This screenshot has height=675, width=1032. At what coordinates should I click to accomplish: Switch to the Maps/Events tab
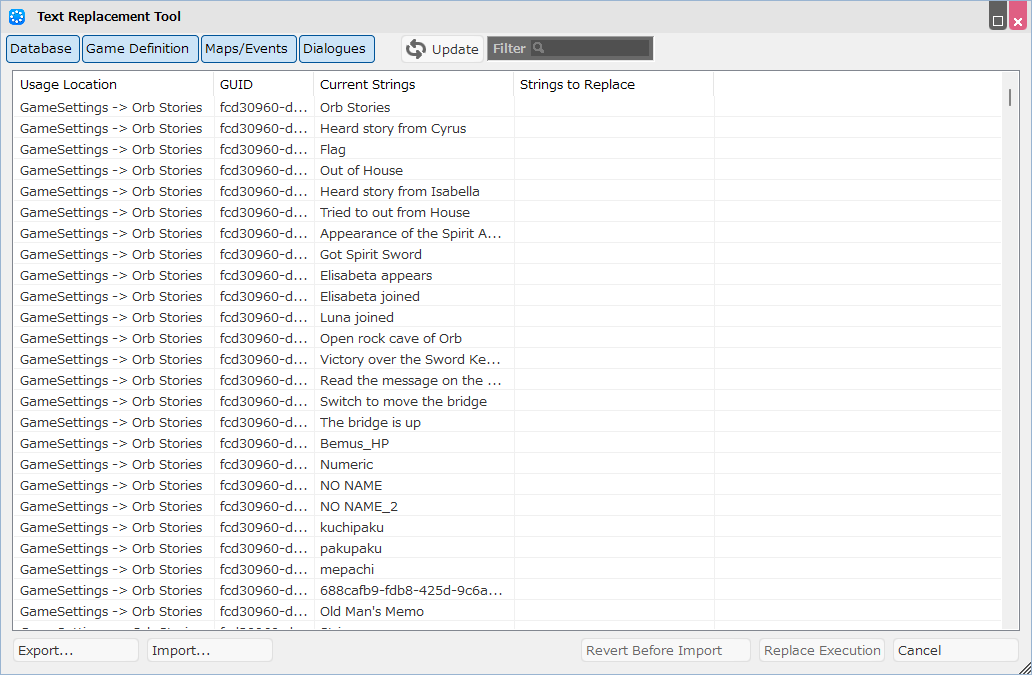tap(248, 48)
